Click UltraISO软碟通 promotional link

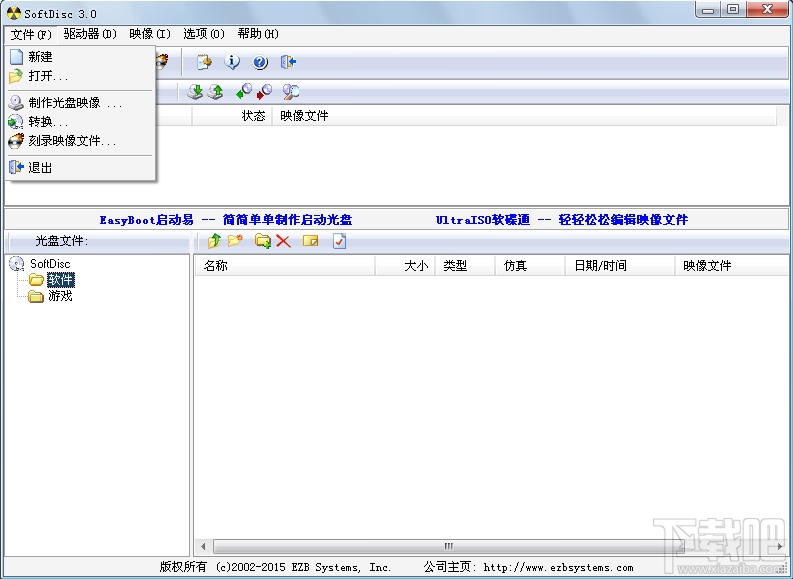[x=562, y=220]
